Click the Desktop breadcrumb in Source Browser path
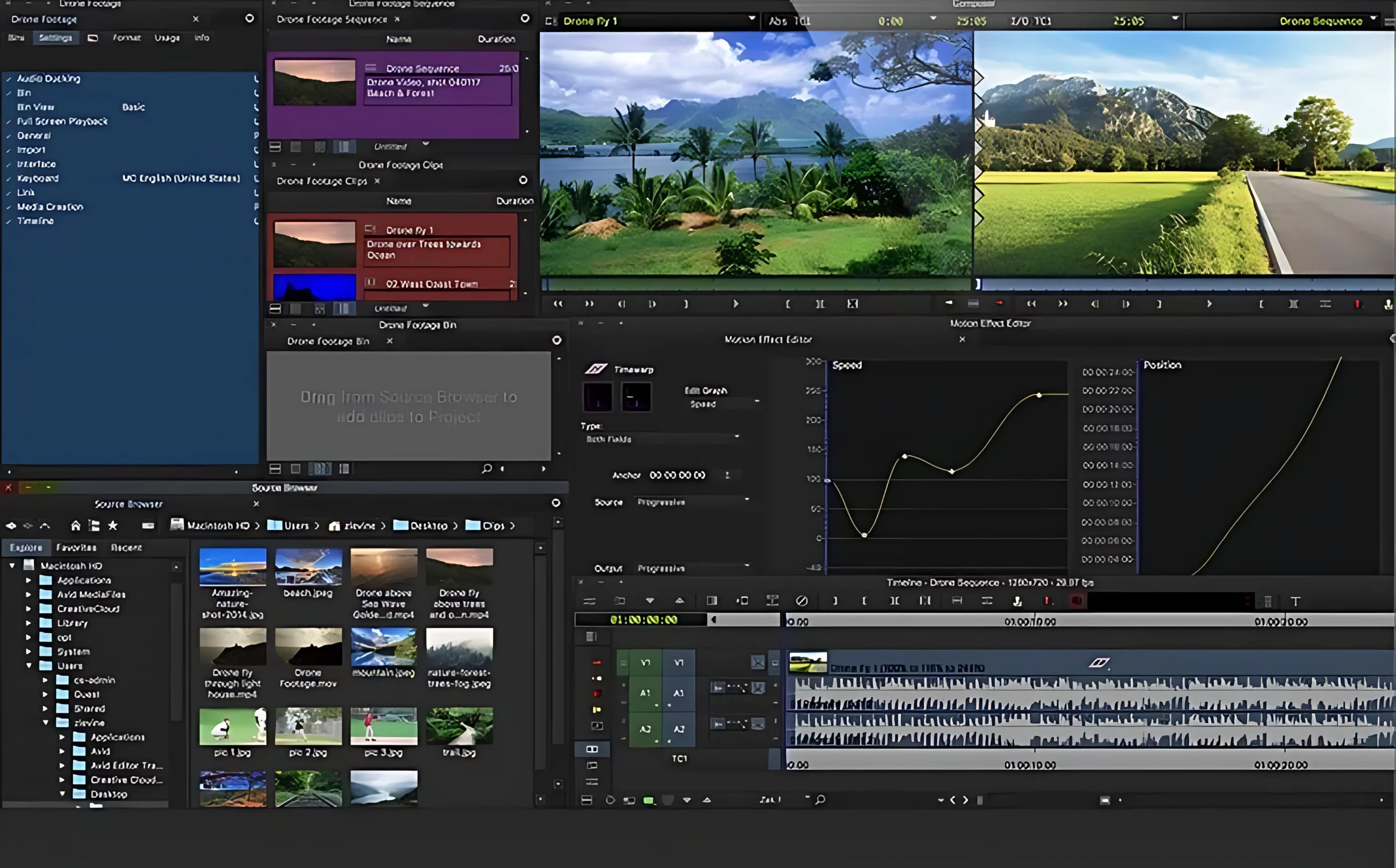Image resolution: width=1396 pixels, height=868 pixels. [429, 525]
